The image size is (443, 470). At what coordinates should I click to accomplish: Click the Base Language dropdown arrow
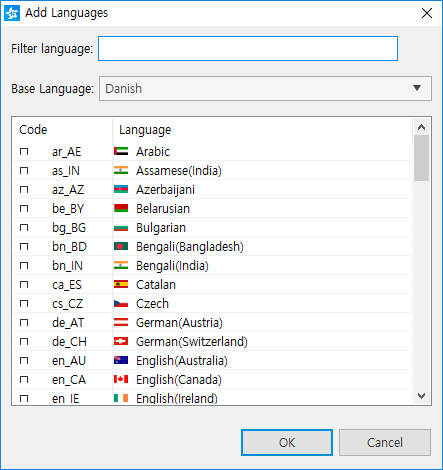[417, 88]
